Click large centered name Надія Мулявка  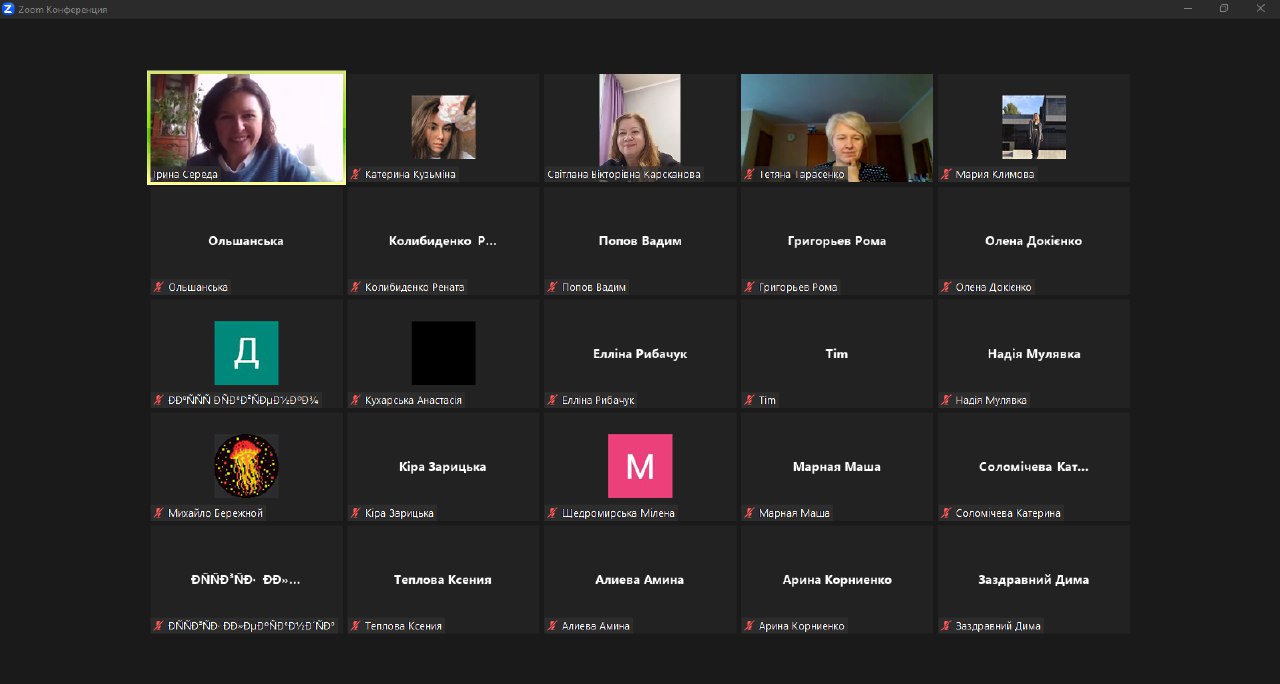[x=1034, y=354]
